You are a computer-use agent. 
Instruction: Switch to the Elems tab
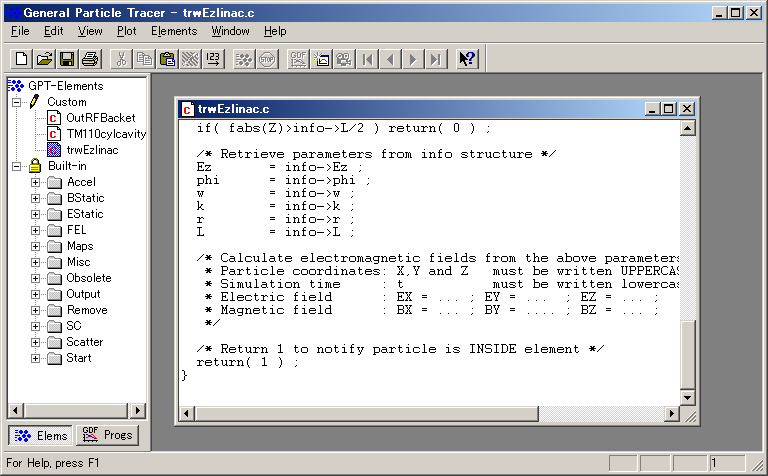point(41,435)
